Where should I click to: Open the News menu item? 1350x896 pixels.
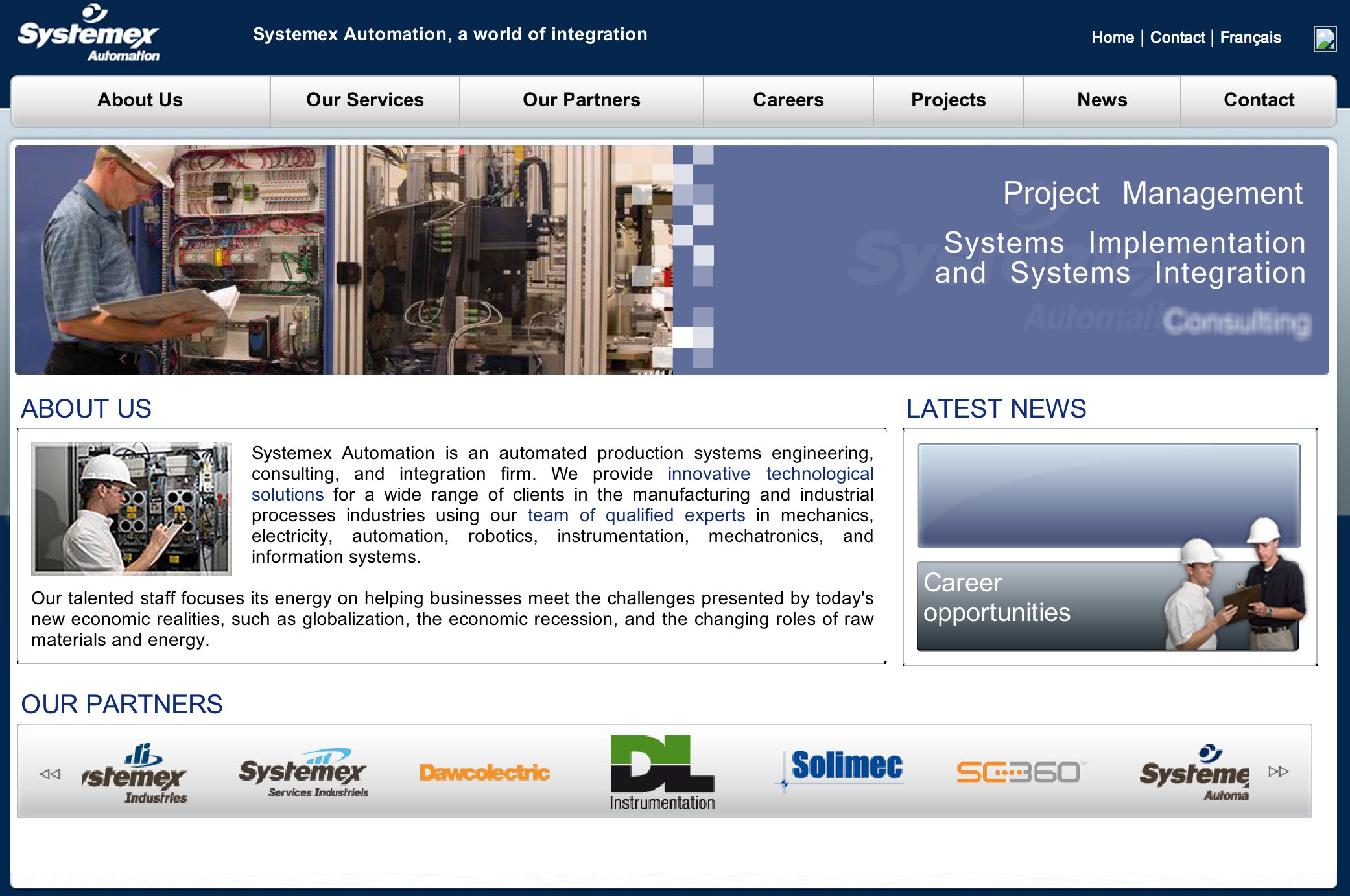[1102, 100]
